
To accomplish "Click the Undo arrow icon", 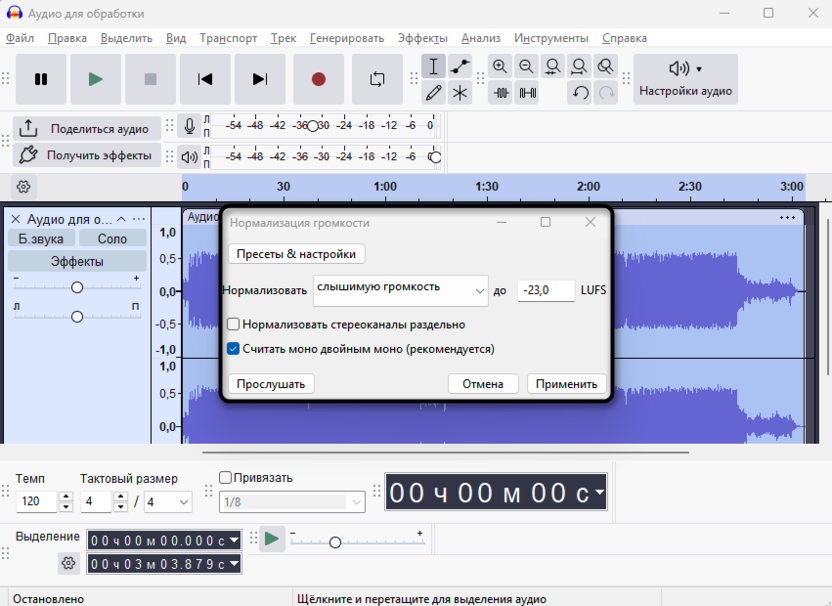I will [580, 93].
